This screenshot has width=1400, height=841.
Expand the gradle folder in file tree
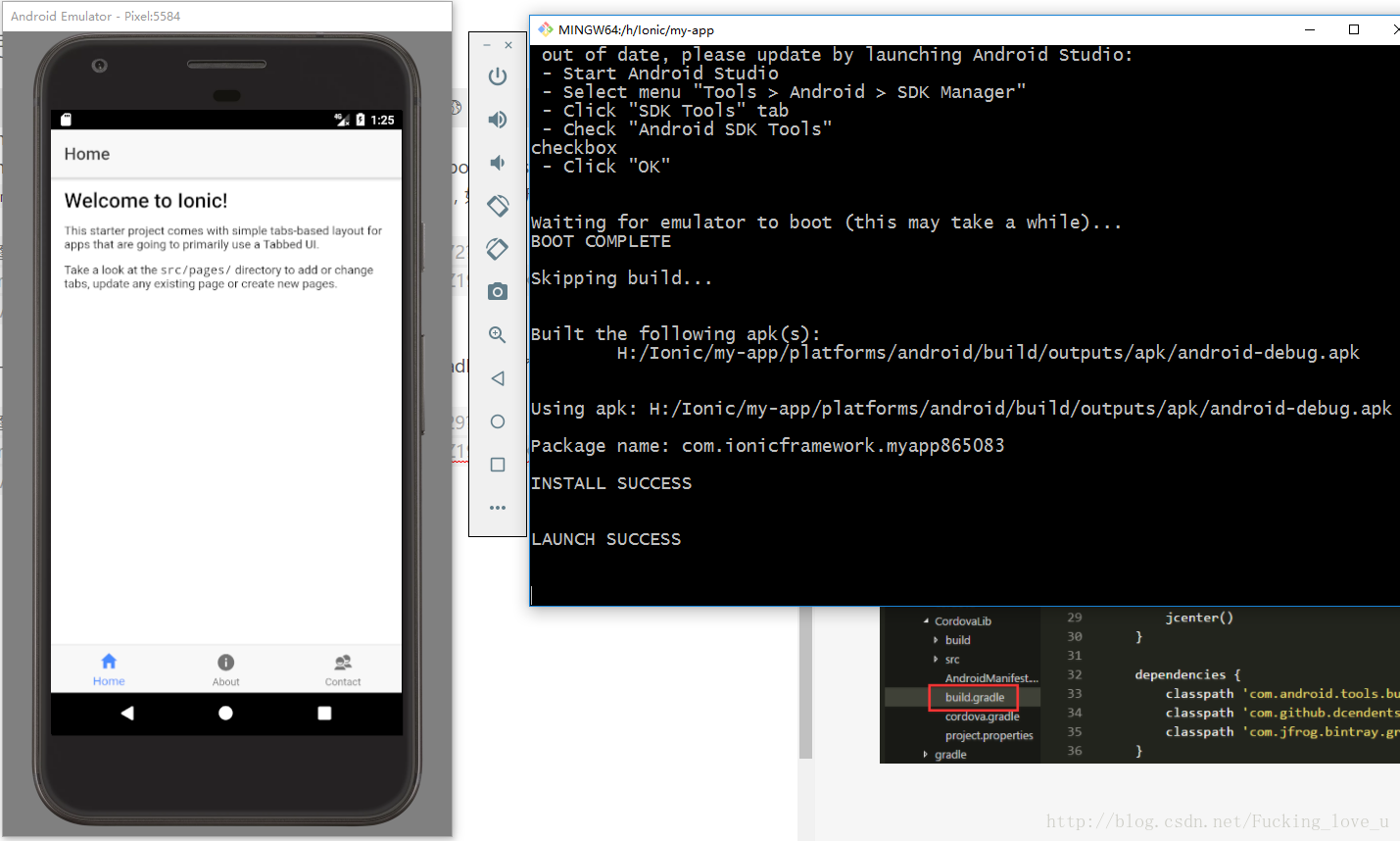926,755
